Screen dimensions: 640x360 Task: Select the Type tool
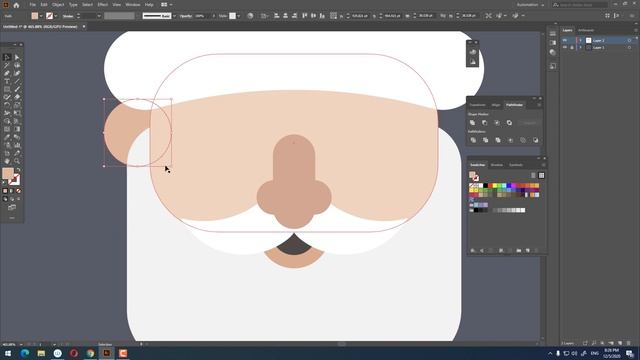7,81
